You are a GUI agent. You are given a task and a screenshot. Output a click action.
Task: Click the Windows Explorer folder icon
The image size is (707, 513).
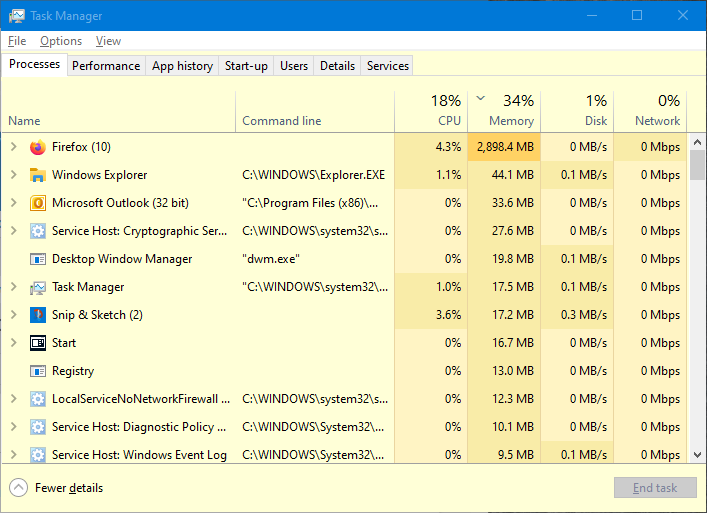coord(38,175)
